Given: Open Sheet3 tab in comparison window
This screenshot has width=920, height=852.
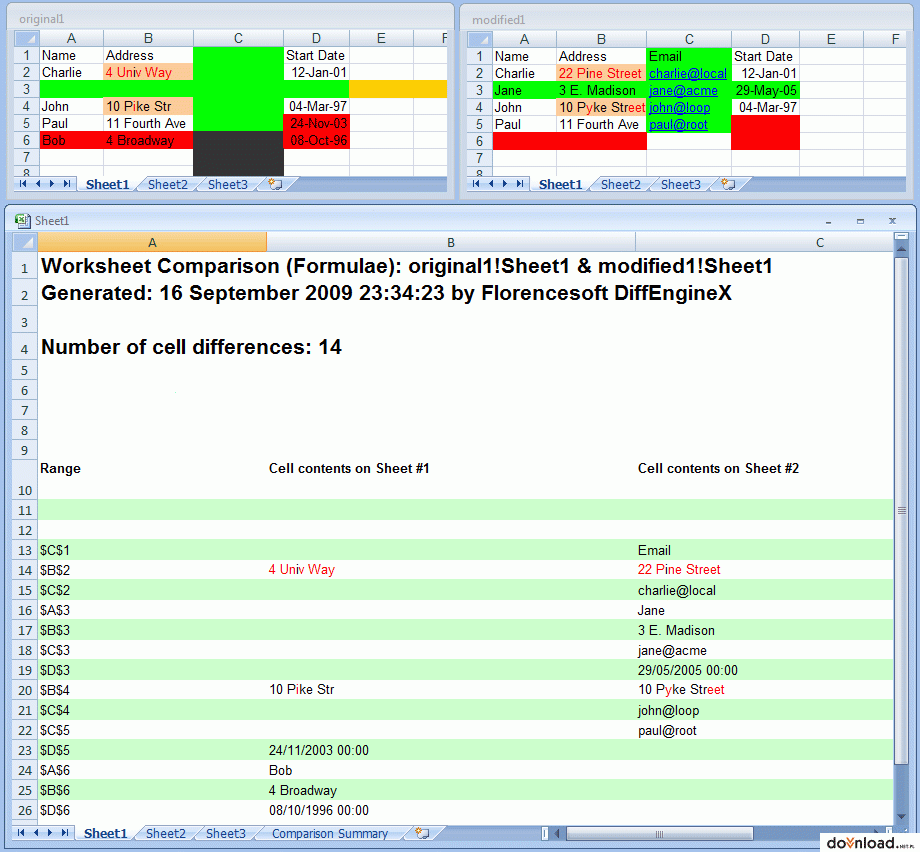Looking at the screenshot, I should (226, 833).
